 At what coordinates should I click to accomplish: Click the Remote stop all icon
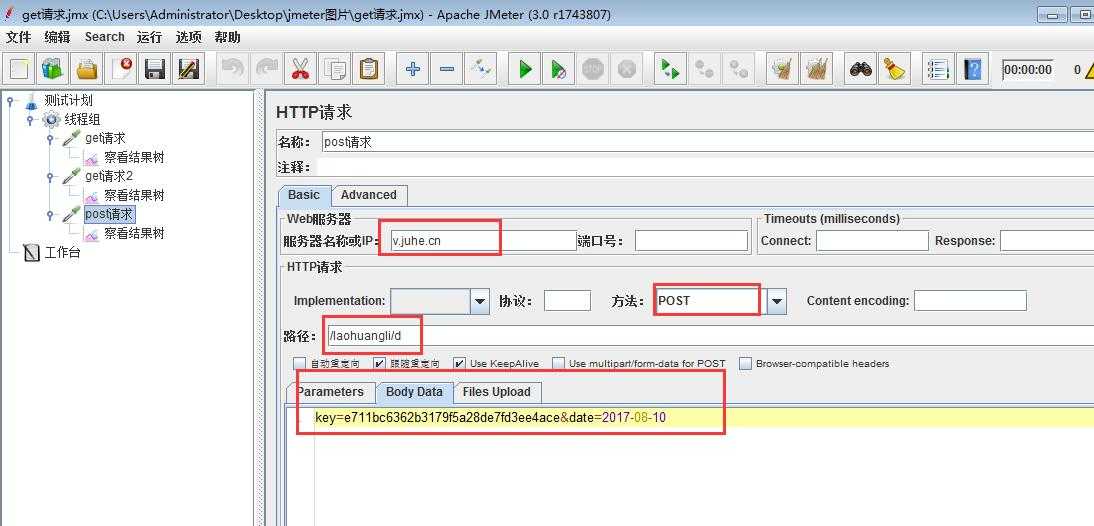coord(704,68)
